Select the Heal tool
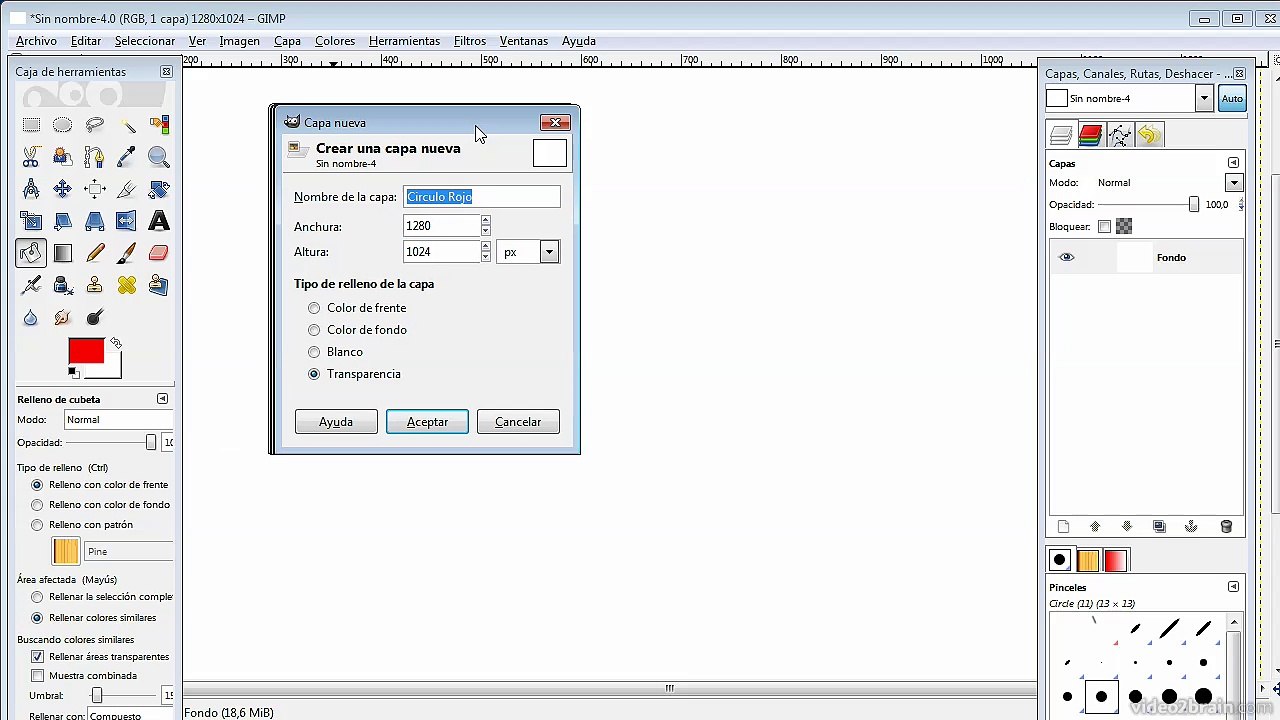This screenshot has width=1280, height=720. (x=127, y=285)
